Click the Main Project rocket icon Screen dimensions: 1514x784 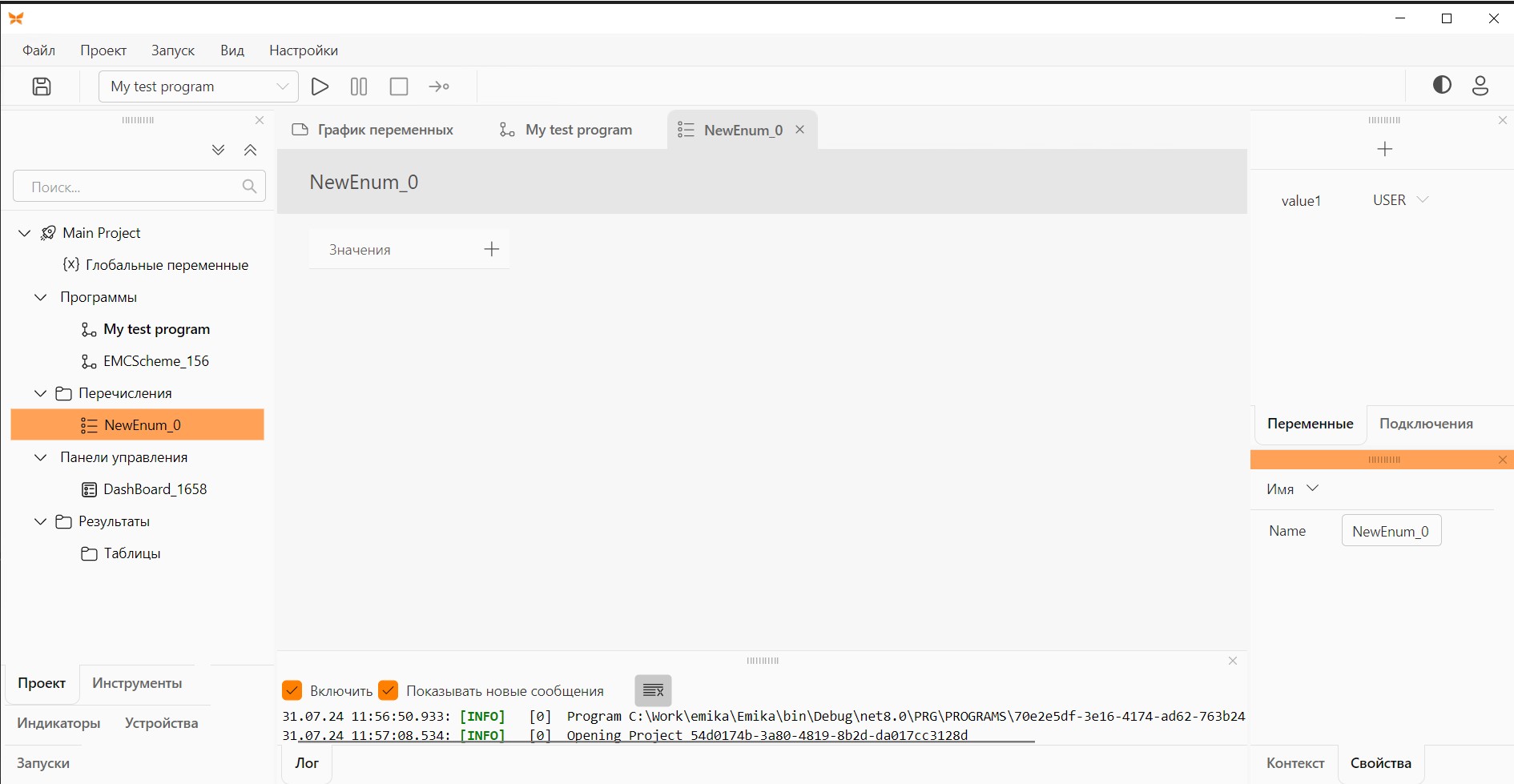pyautogui.click(x=48, y=233)
